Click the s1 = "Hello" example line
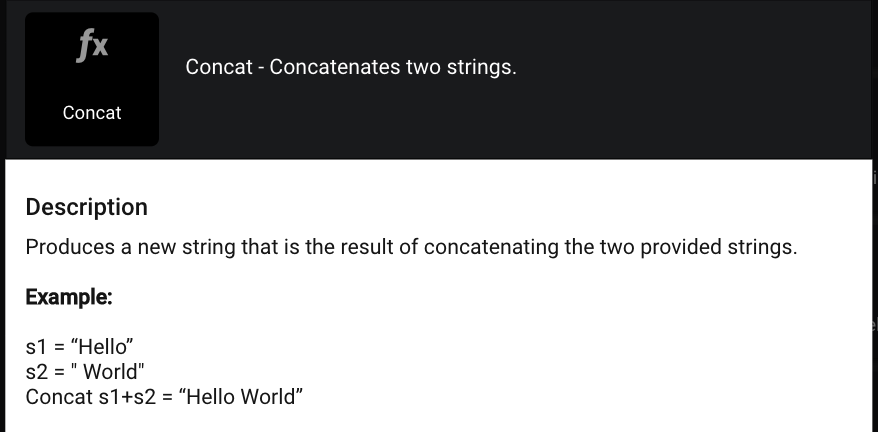The width and height of the screenshot is (878, 432). 80,347
